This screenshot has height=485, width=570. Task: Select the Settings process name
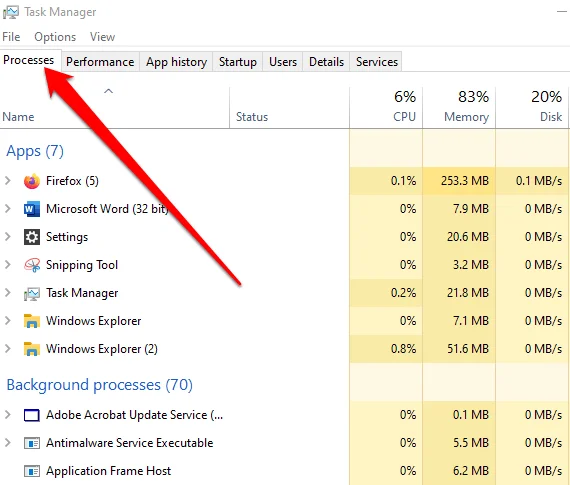tap(67, 237)
